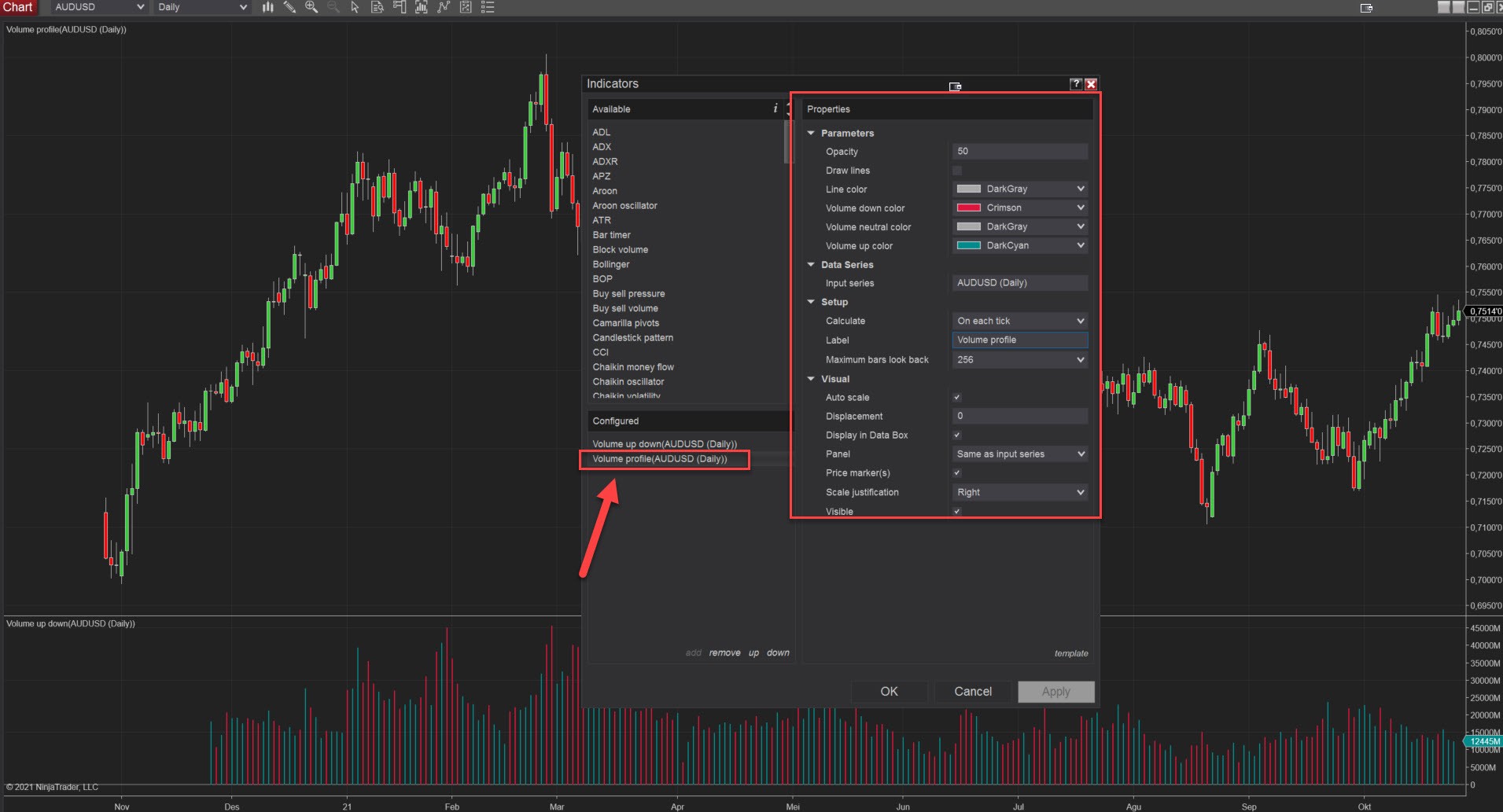Screen dimensions: 1503x812
Task: Open the data box icon
Action: [x=378, y=7]
